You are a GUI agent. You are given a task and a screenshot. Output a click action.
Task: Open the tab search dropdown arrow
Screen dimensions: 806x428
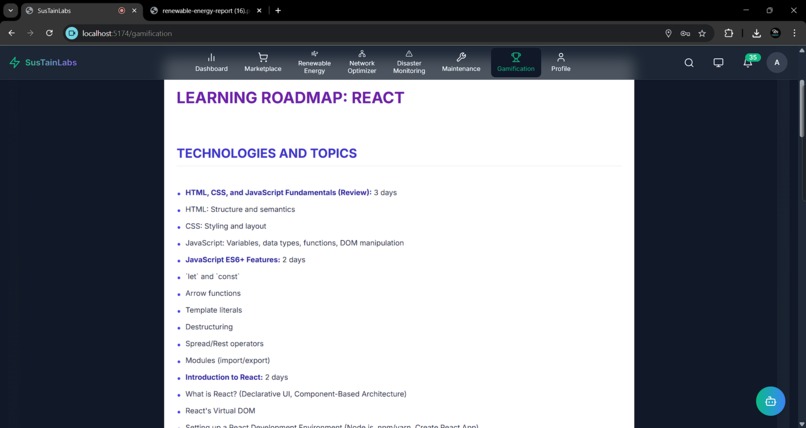pos(10,10)
